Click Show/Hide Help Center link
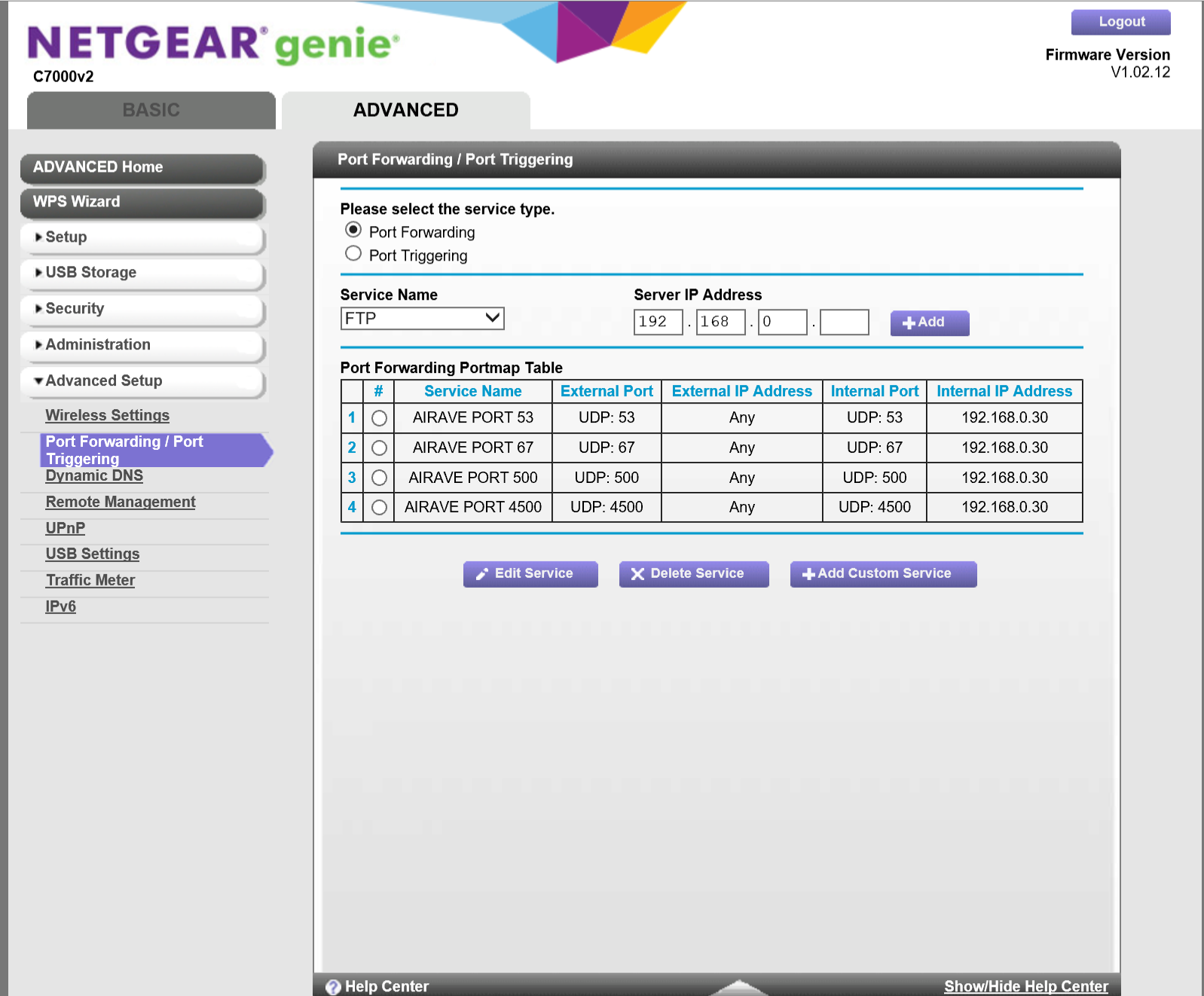 [x=1026, y=986]
